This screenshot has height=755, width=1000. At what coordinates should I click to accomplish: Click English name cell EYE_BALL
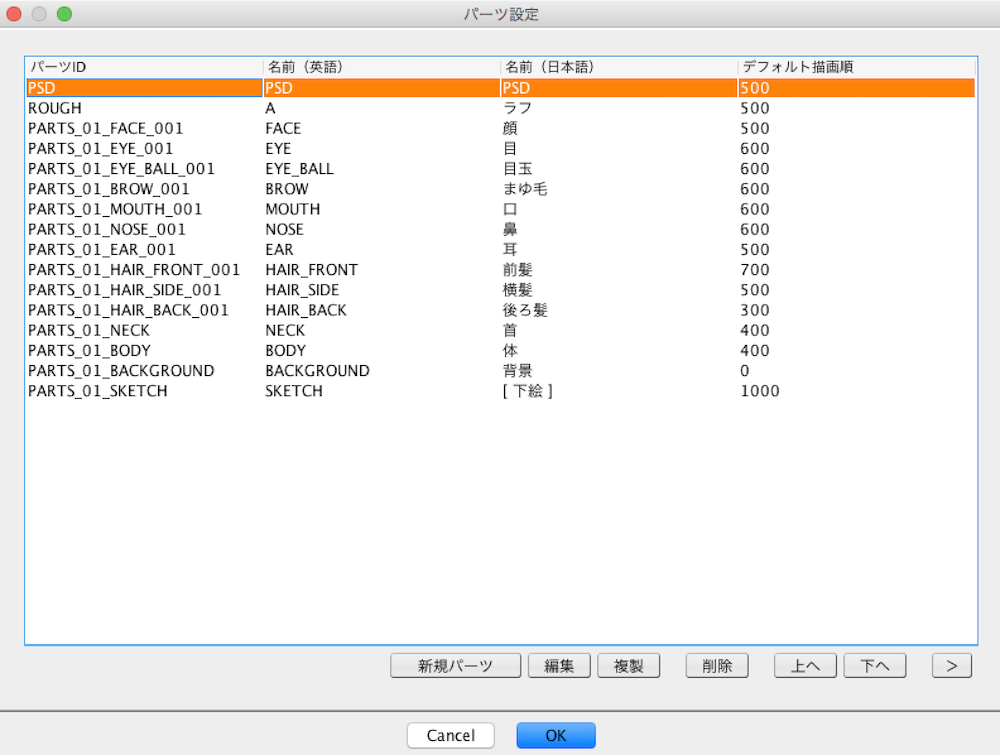pyautogui.click(x=381, y=169)
